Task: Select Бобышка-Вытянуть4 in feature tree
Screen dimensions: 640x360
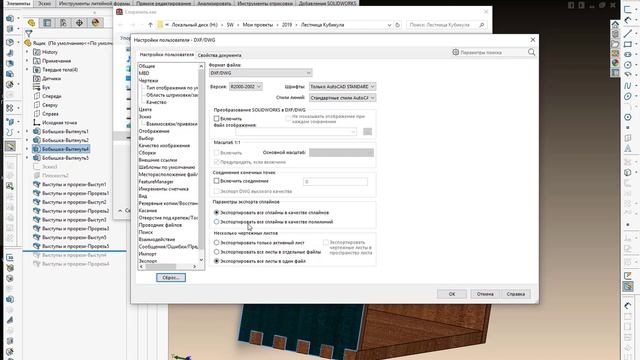Action: point(65,149)
